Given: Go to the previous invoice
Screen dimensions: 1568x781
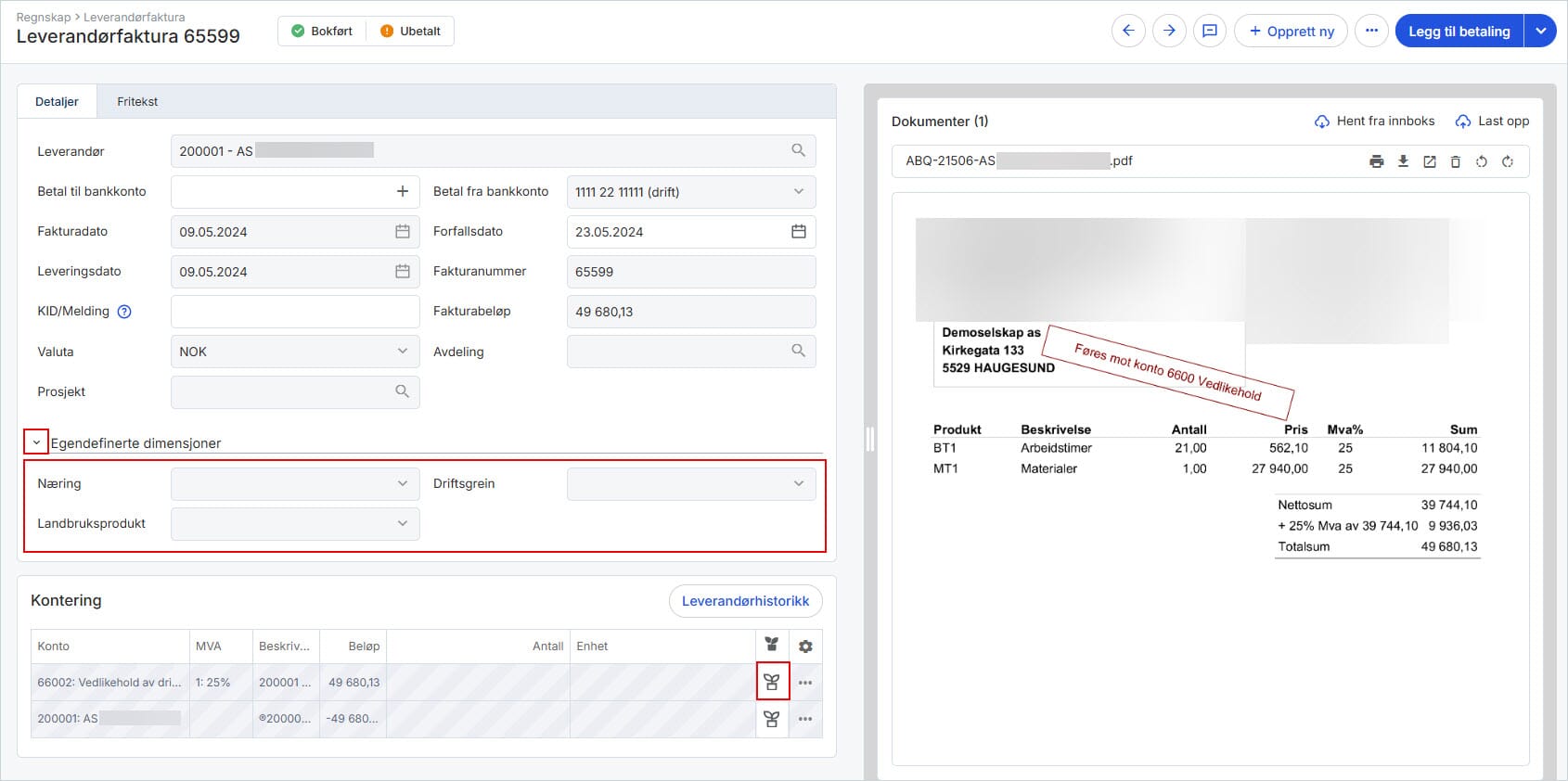Looking at the screenshot, I should coord(1128,31).
